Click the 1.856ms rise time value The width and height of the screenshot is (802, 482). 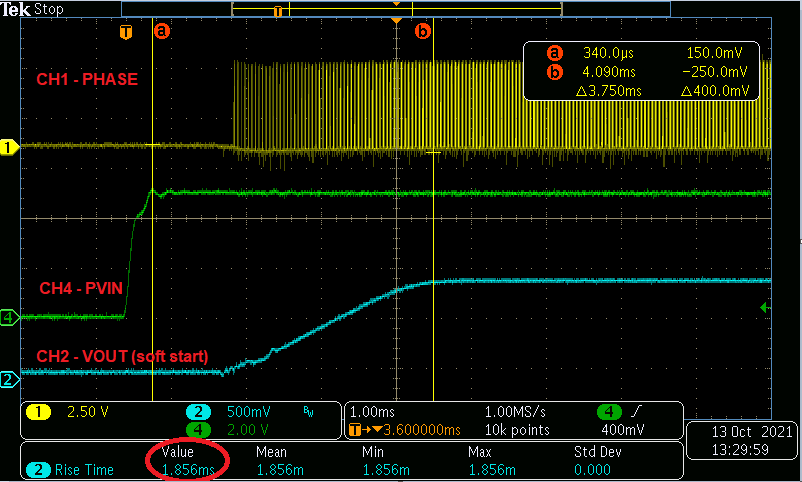[x=188, y=470]
